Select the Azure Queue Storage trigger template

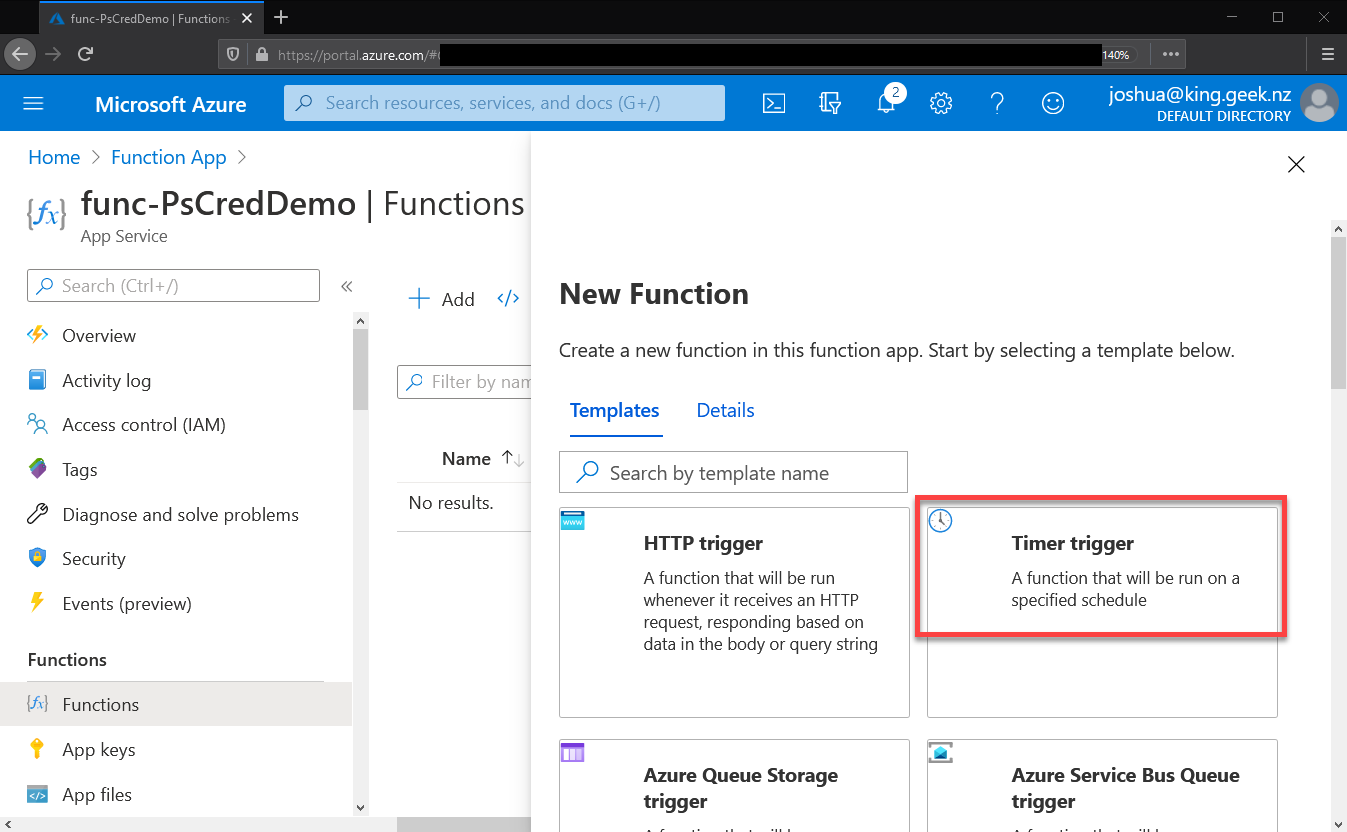click(734, 785)
